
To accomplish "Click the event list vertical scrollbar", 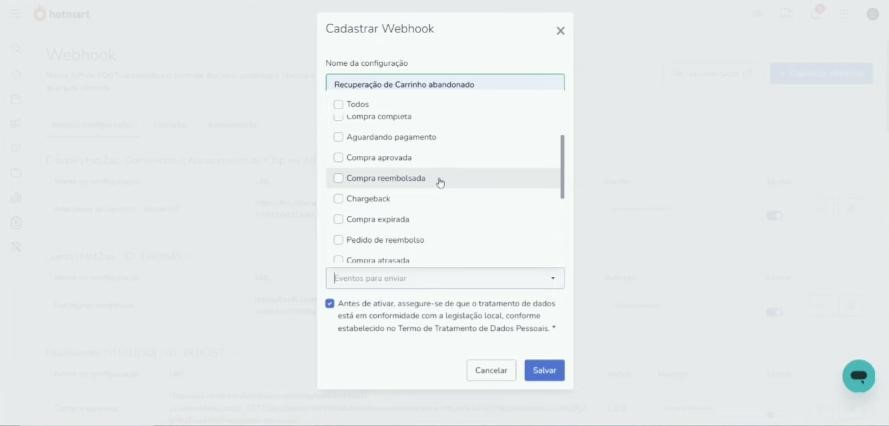I will (x=562, y=166).
